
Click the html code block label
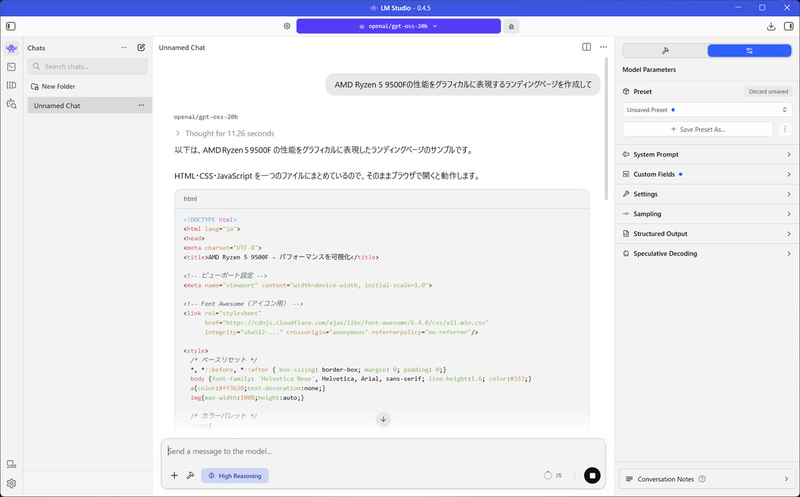click(x=190, y=199)
